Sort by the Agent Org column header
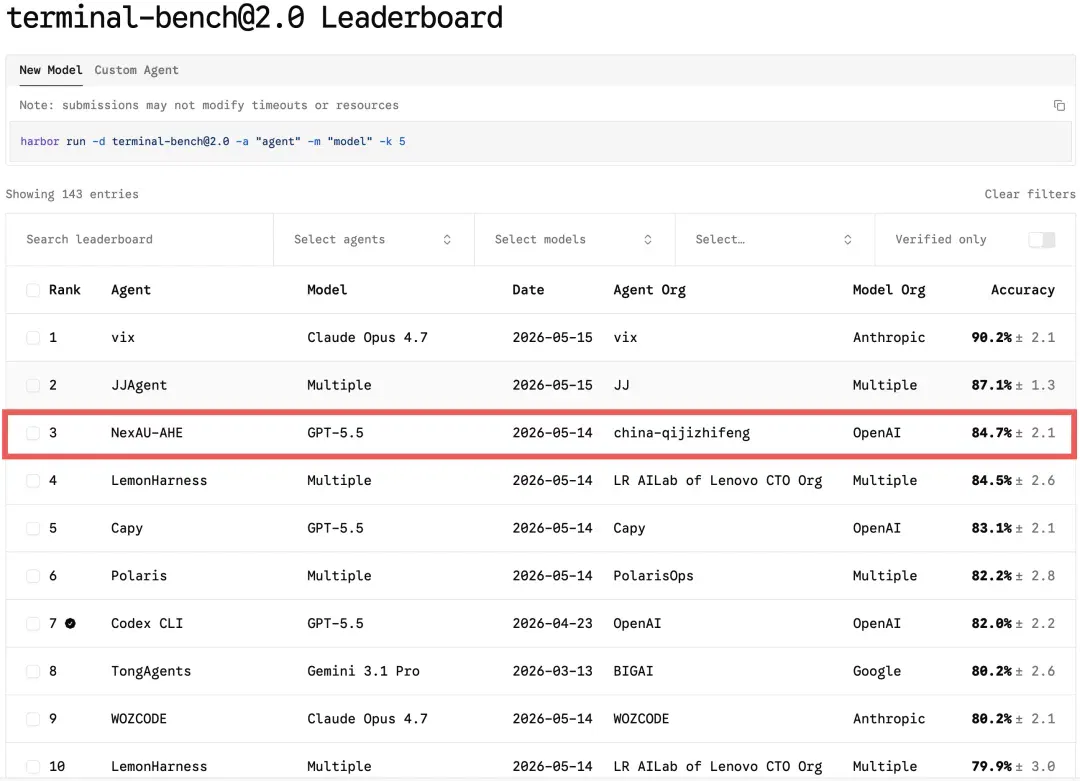Viewport: 1080px width, 781px height. (650, 290)
